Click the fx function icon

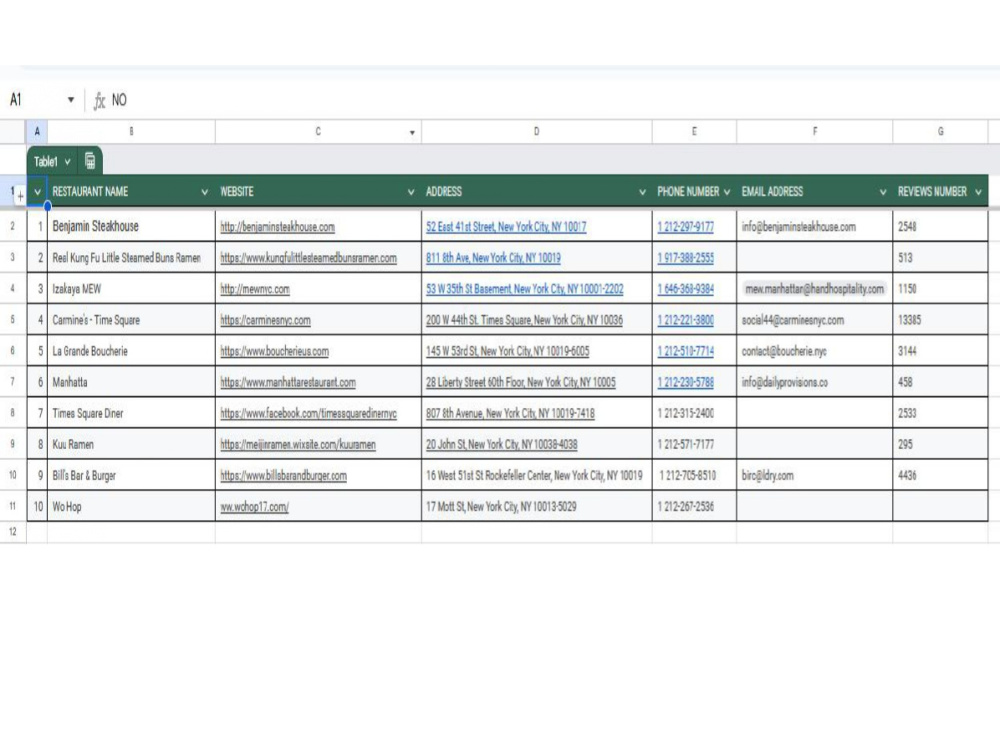99,101
